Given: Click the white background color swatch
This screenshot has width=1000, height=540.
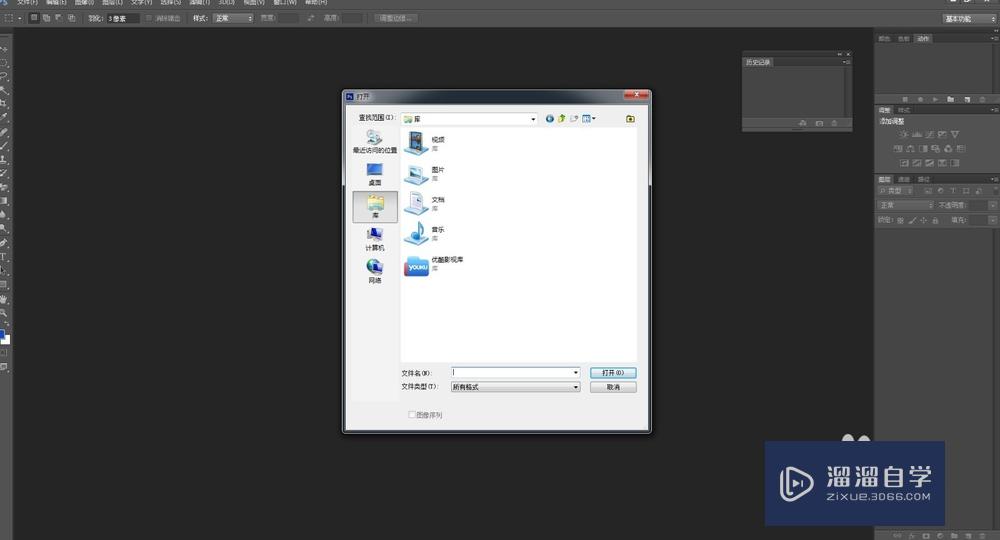Looking at the screenshot, I should coord(7,340).
